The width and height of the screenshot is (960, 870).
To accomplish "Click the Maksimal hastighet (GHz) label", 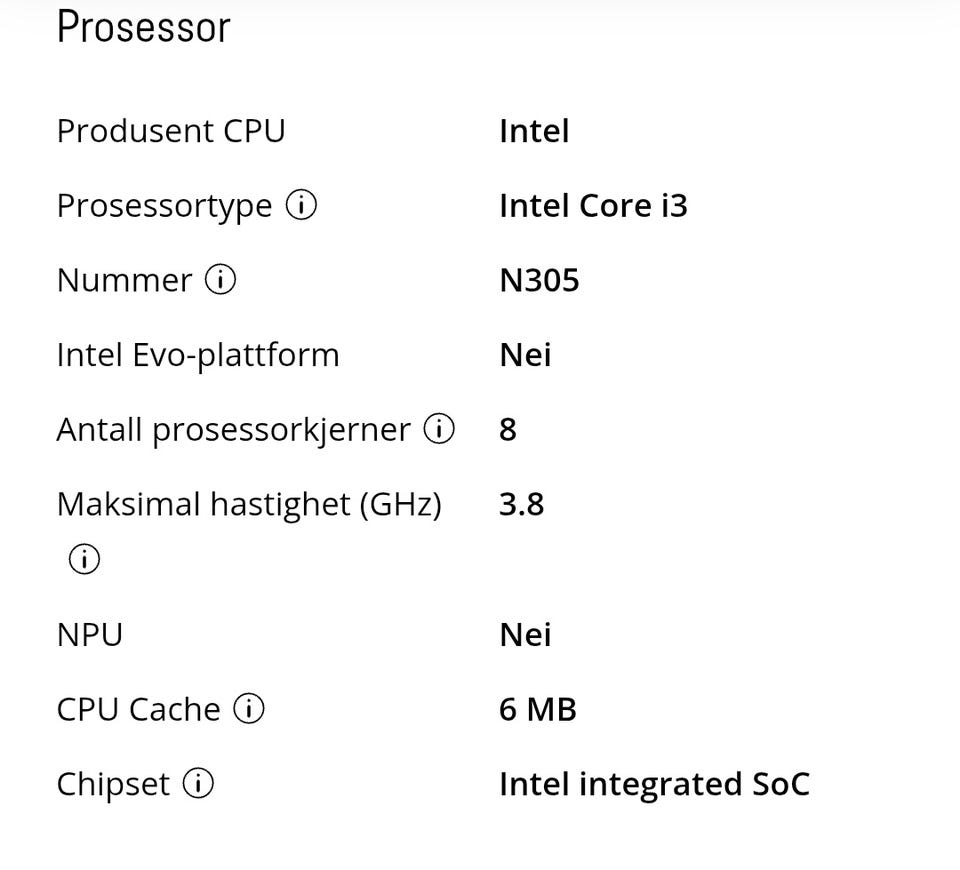I will click(x=249, y=504).
